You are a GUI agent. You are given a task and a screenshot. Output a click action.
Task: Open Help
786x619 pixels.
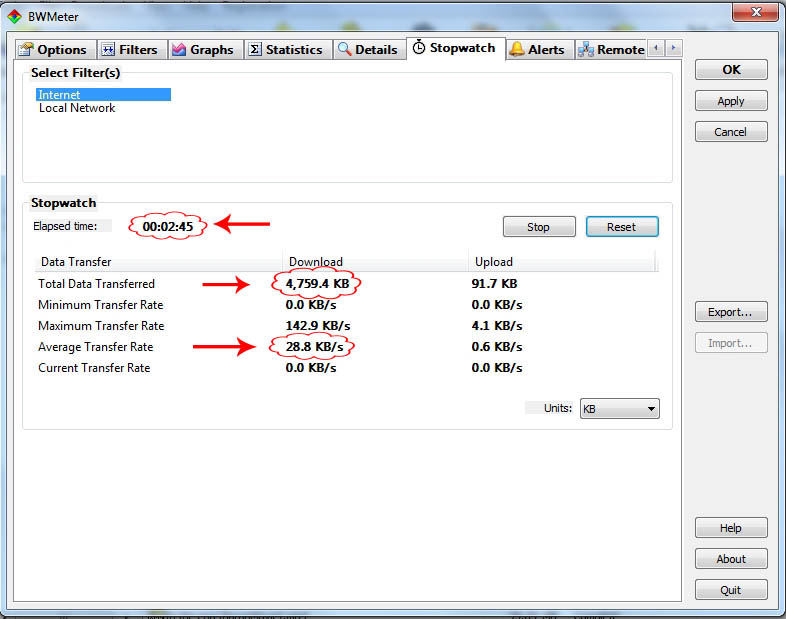pos(731,528)
